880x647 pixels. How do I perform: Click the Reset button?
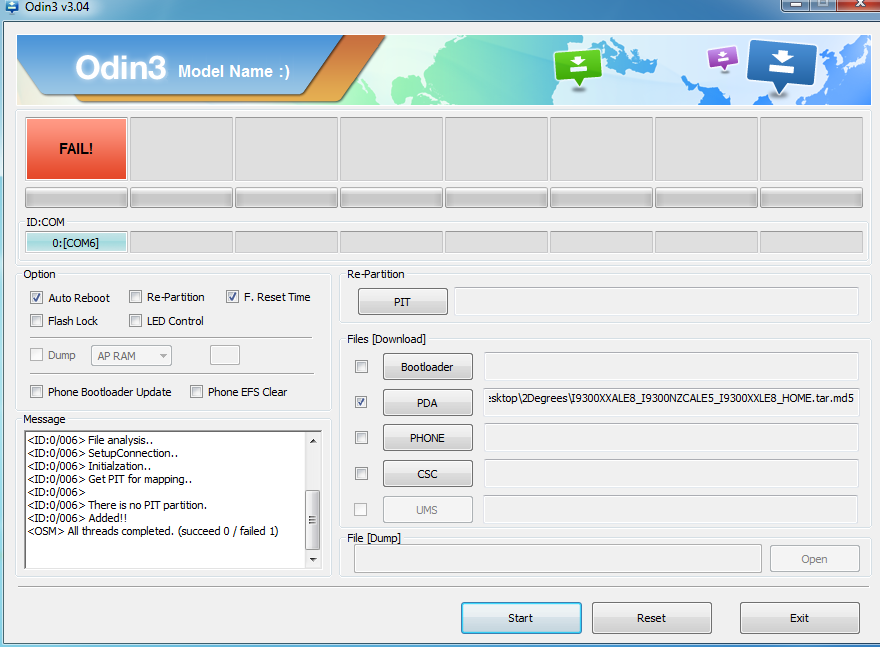point(652,618)
